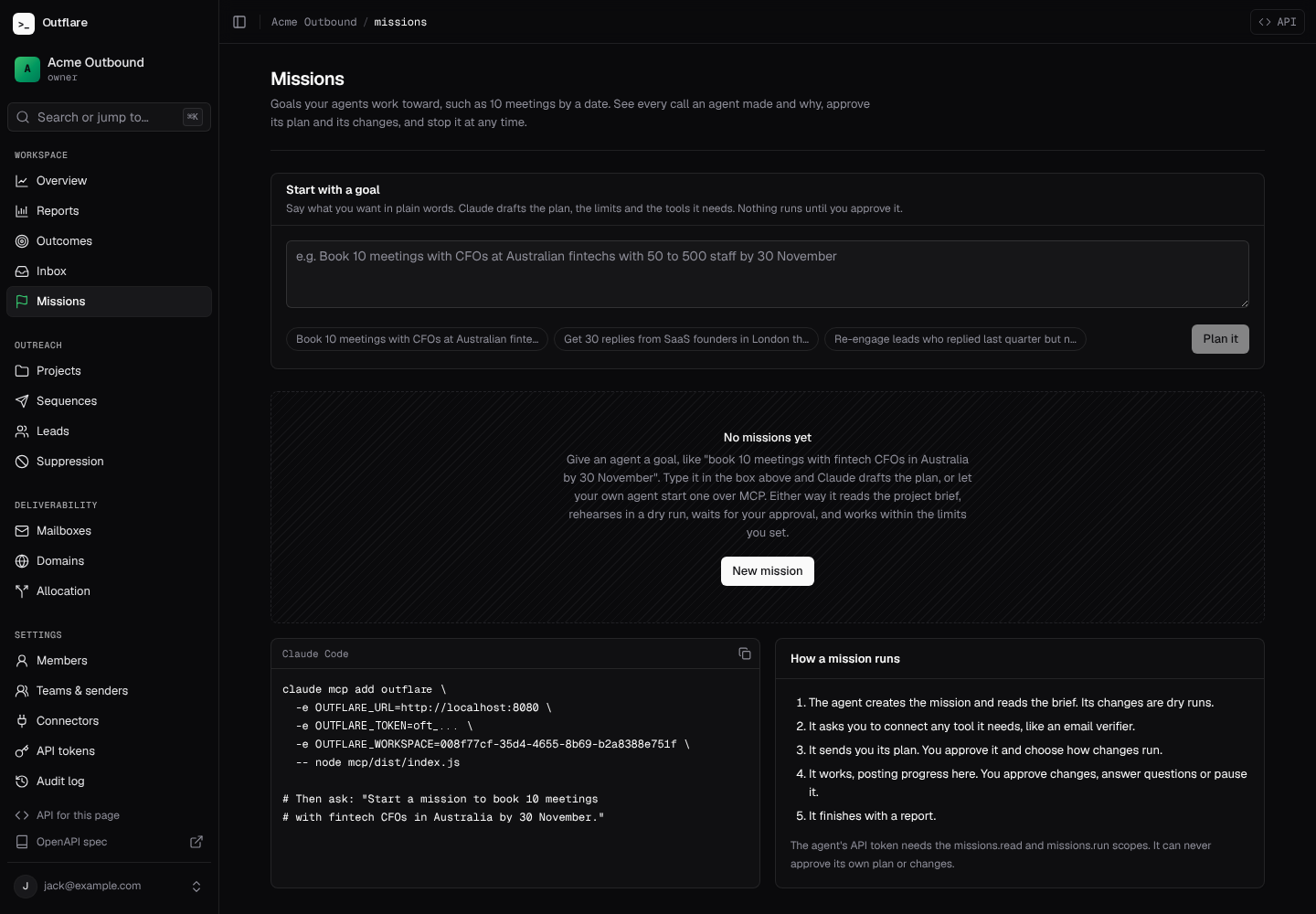The width and height of the screenshot is (1316, 914).
Task: Click the Acme Outbound breadcrumb
Action: [x=313, y=22]
